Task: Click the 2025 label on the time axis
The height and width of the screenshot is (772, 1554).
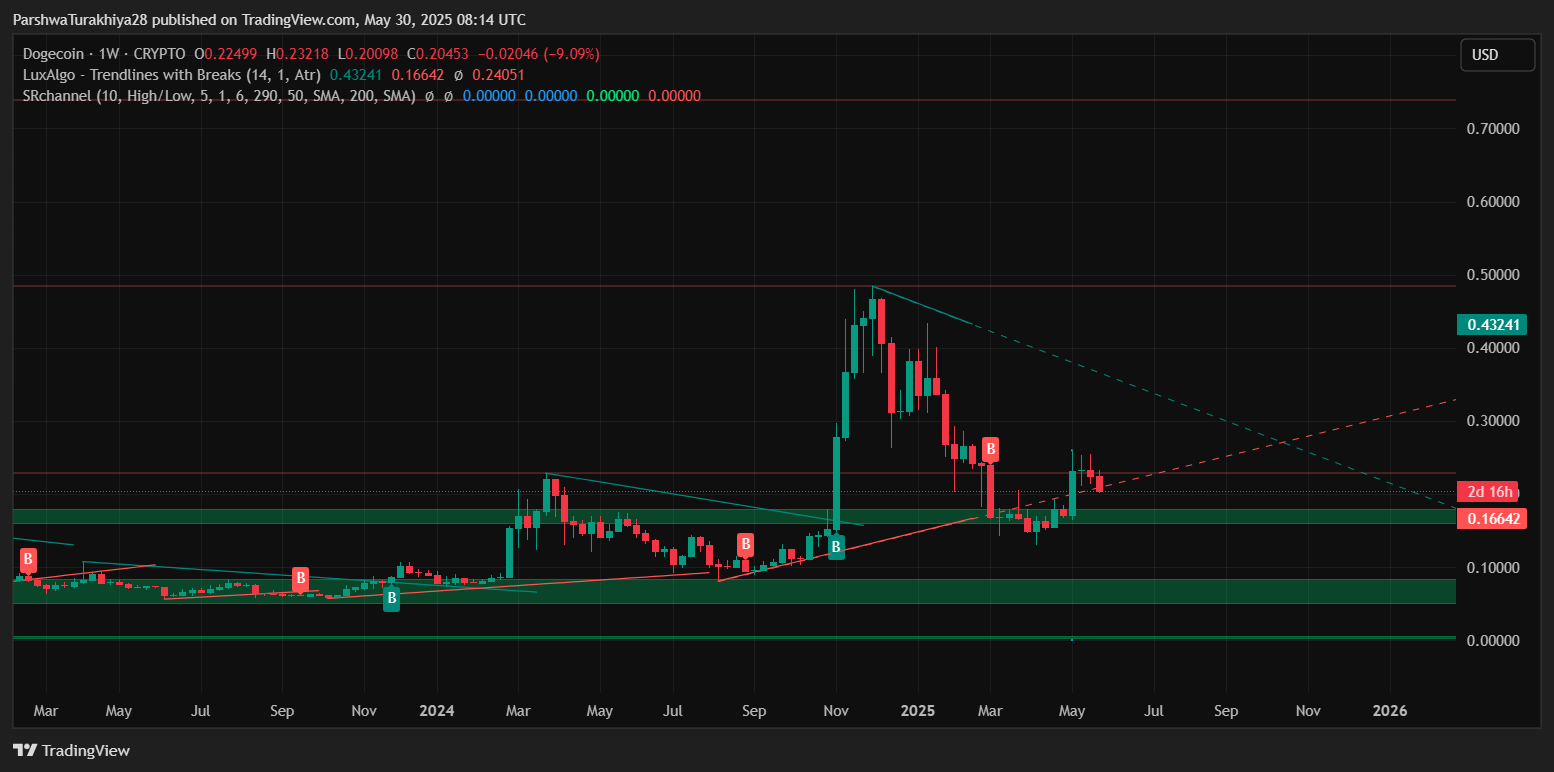Action: (x=917, y=711)
